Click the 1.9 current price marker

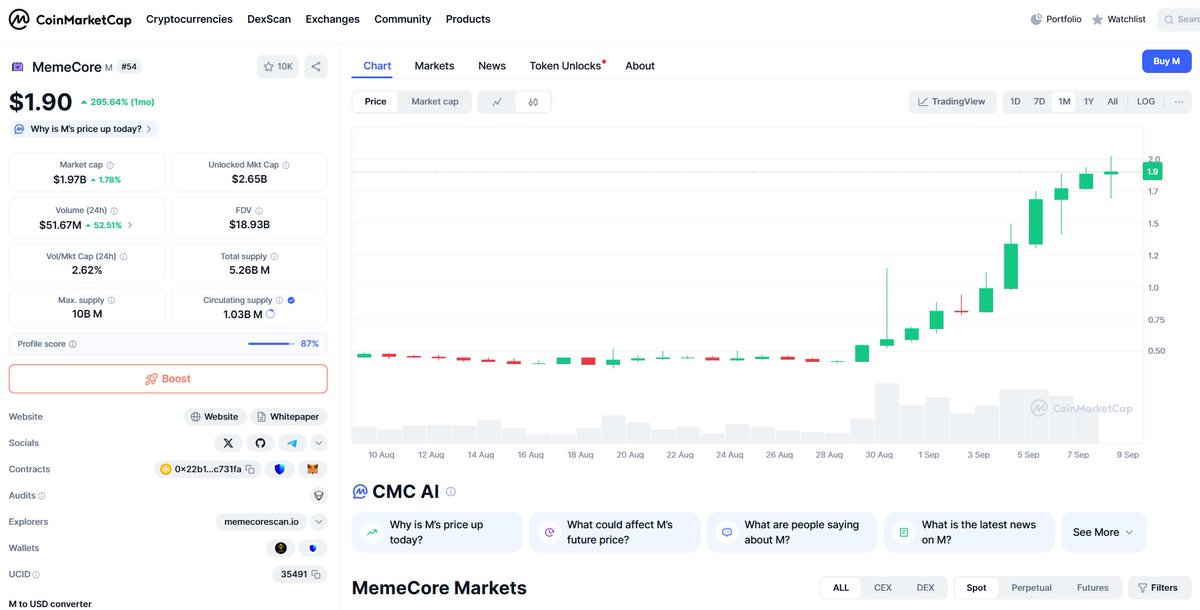click(x=1153, y=172)
